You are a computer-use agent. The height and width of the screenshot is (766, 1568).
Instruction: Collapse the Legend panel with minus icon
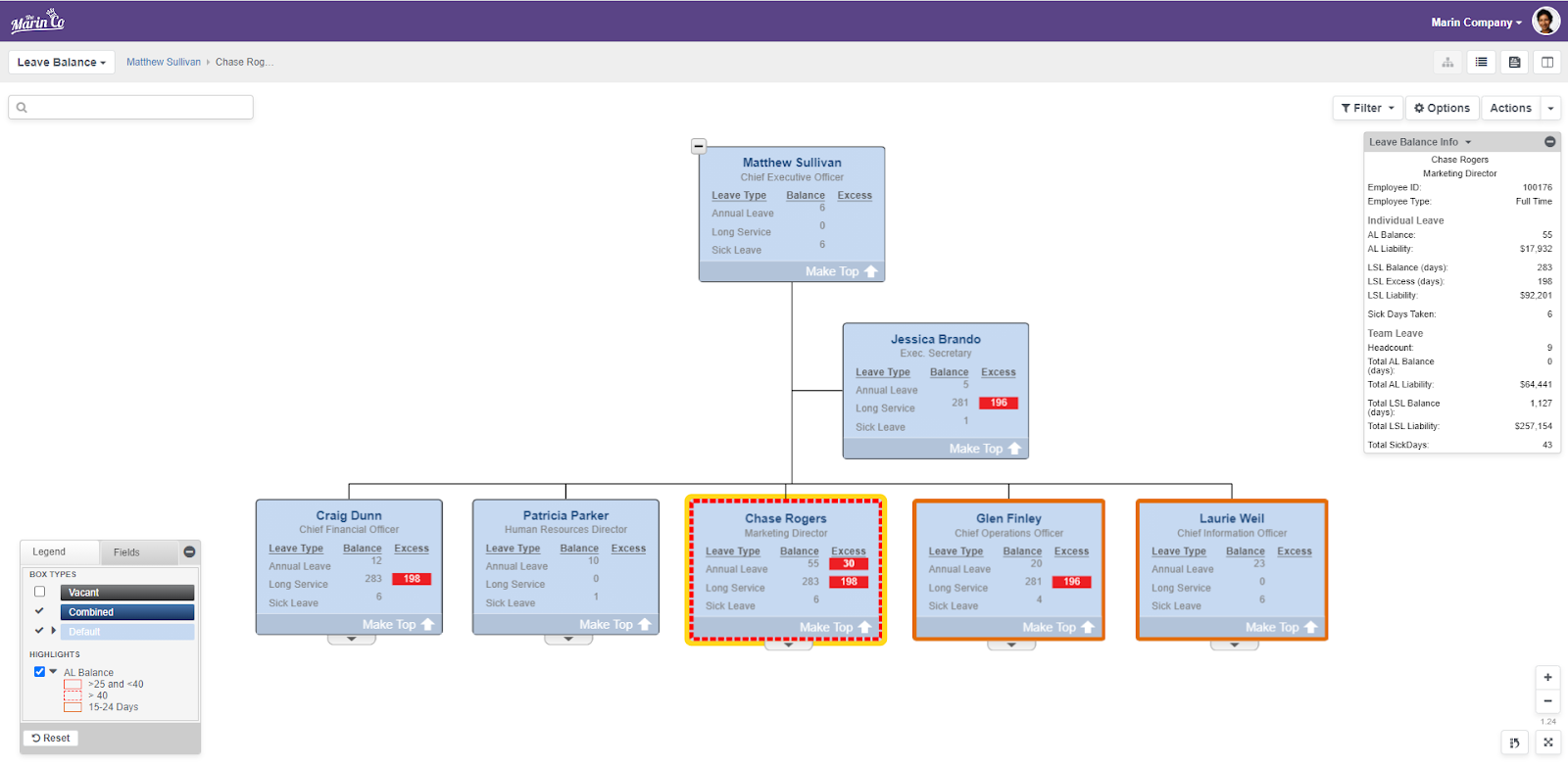click(x=189, y=552)
